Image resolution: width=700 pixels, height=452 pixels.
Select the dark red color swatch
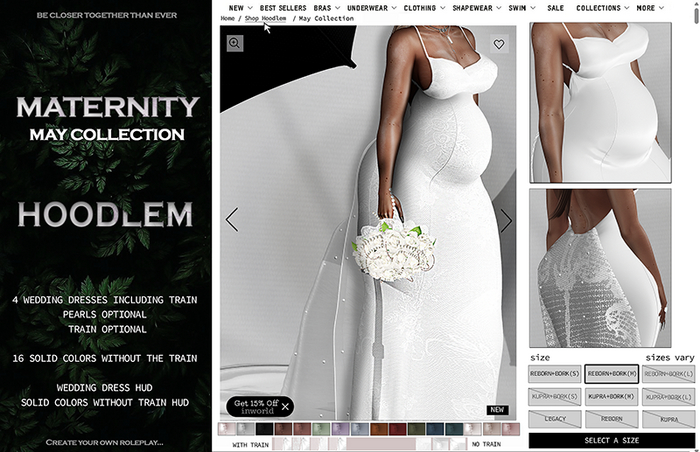tap(397, 429)
